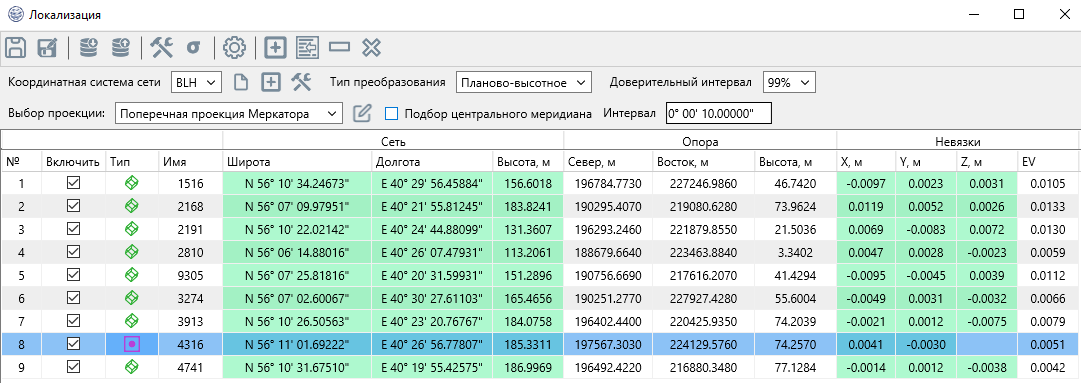The height and width of the screenshot is (383, 1081).
Task: Toggle include checkbox for point 1516
Action: point(73,183)
